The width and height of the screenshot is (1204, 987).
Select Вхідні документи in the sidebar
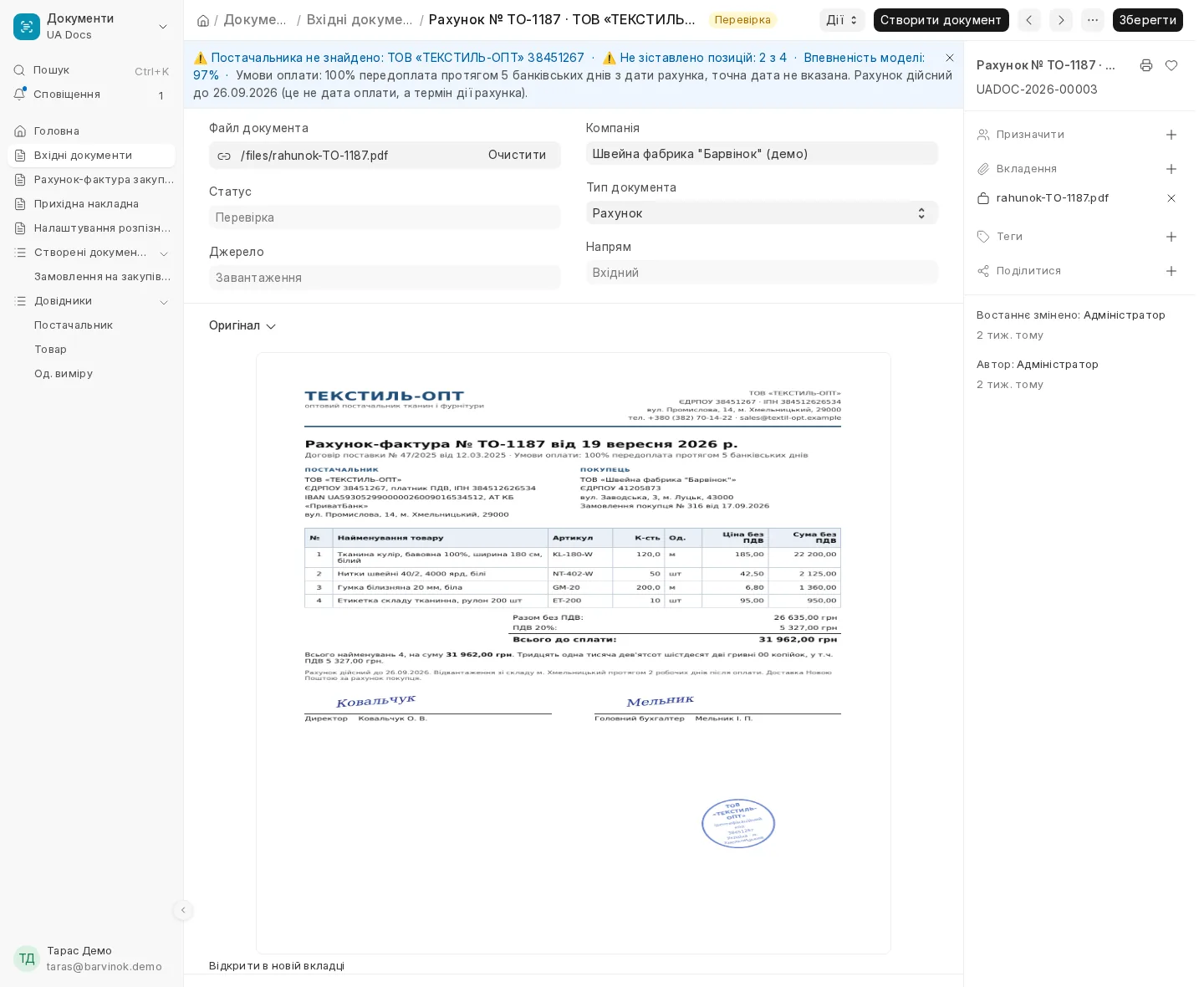pos(92,156)
